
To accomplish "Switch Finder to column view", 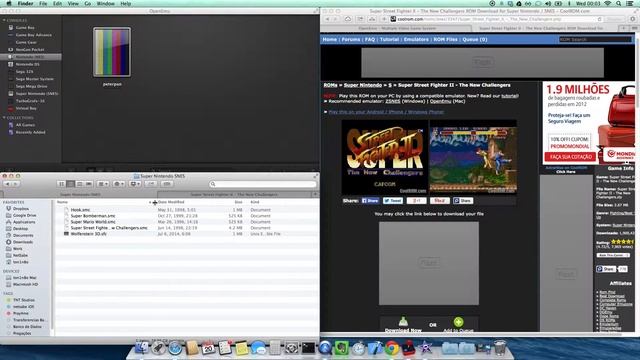I will click(x=80, y=184).
